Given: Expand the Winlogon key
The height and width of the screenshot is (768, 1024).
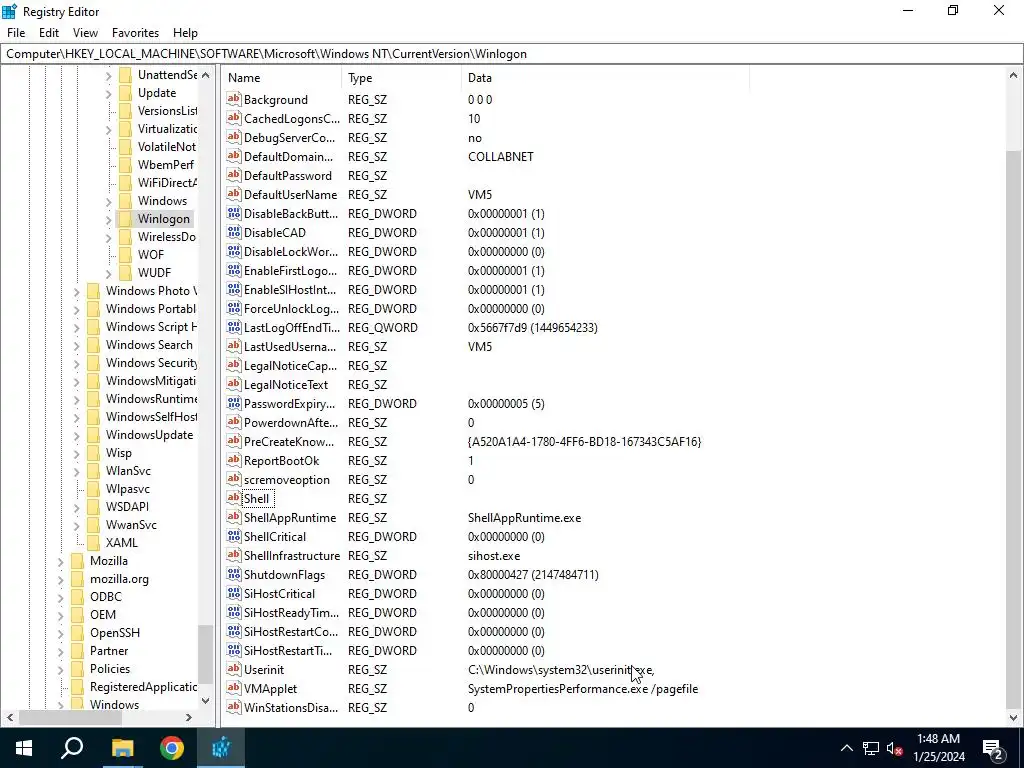Looking at the screenshot, I should [109, 219].
